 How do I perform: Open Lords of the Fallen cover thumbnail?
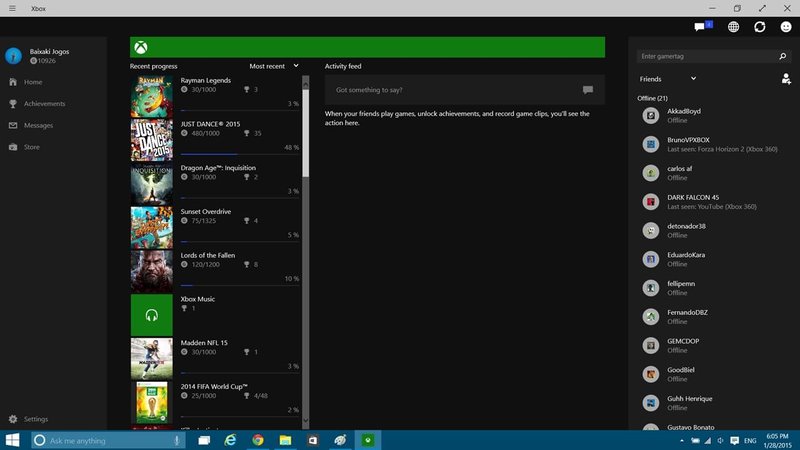152,272
